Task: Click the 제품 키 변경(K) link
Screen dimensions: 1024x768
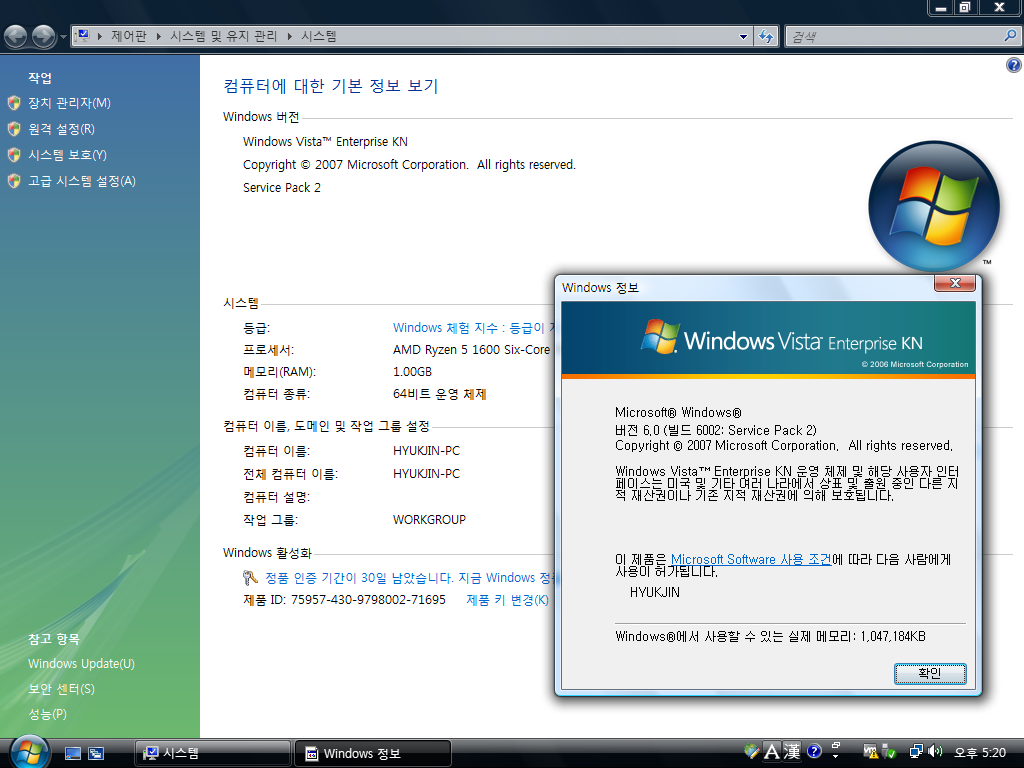Action: 507,600
